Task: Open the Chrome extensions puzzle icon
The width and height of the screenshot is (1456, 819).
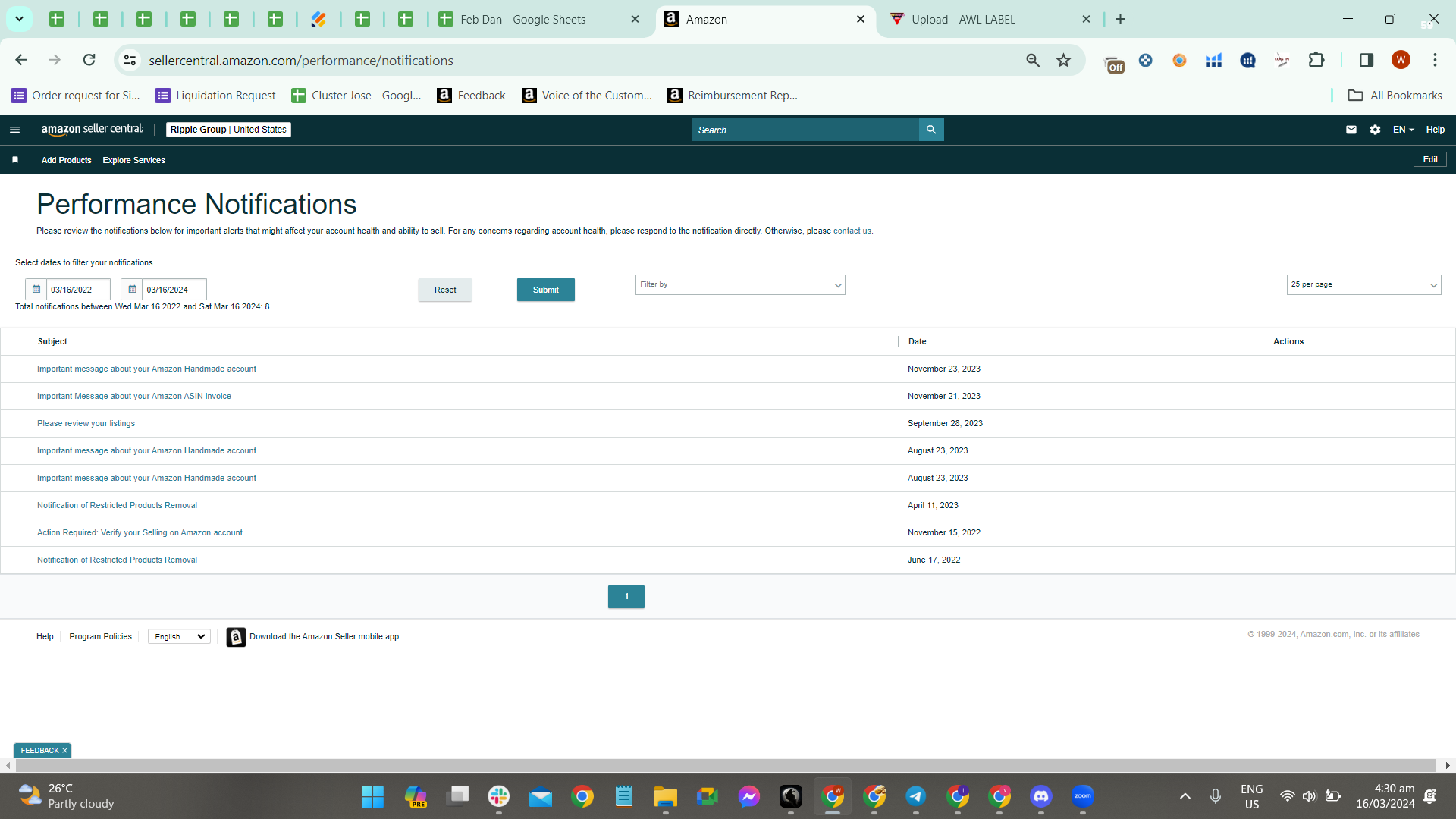Action: tap(1316, 60)
